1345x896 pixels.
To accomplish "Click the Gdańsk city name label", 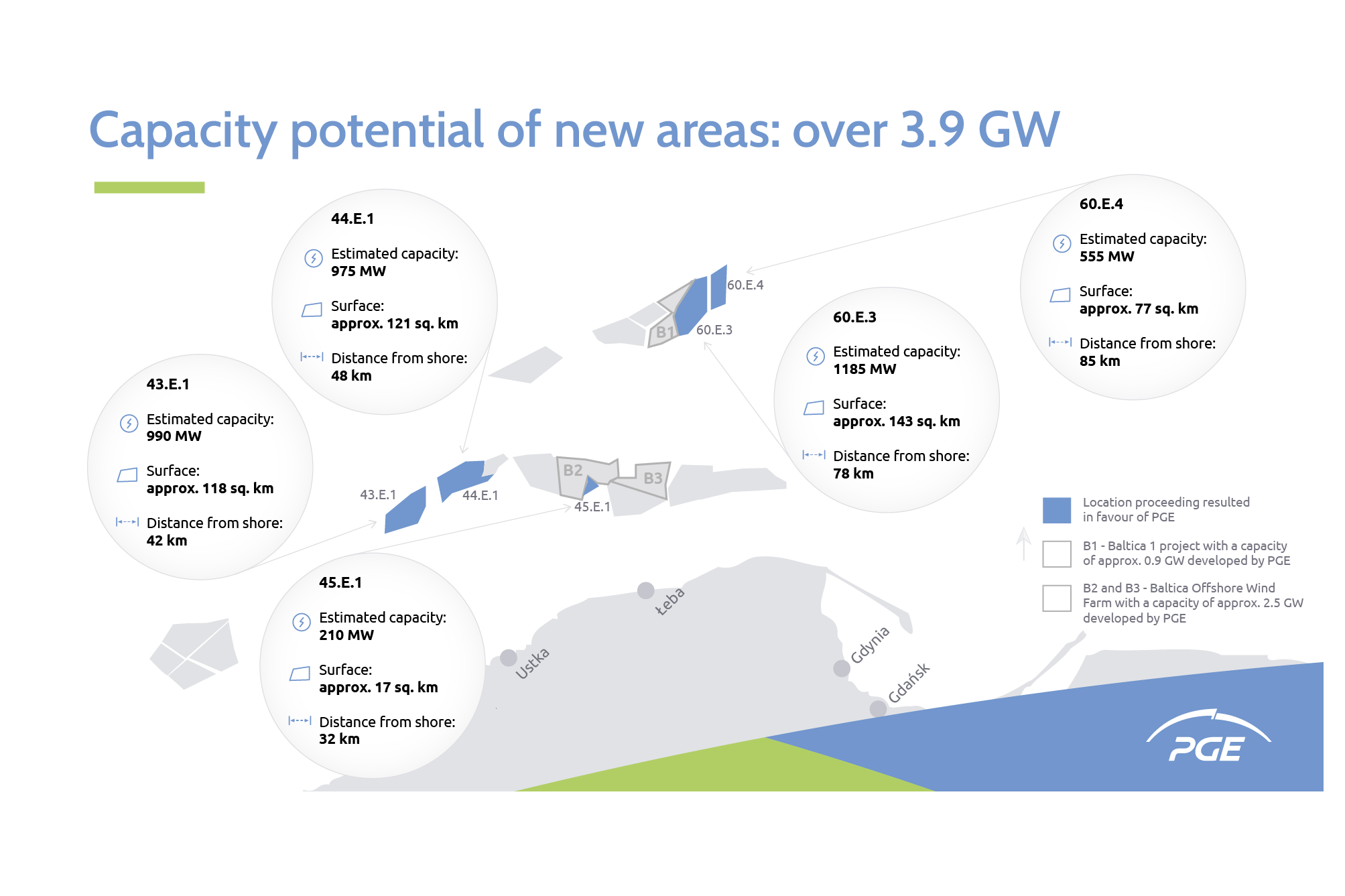I will pyautogui.click(x=909, y=683).
